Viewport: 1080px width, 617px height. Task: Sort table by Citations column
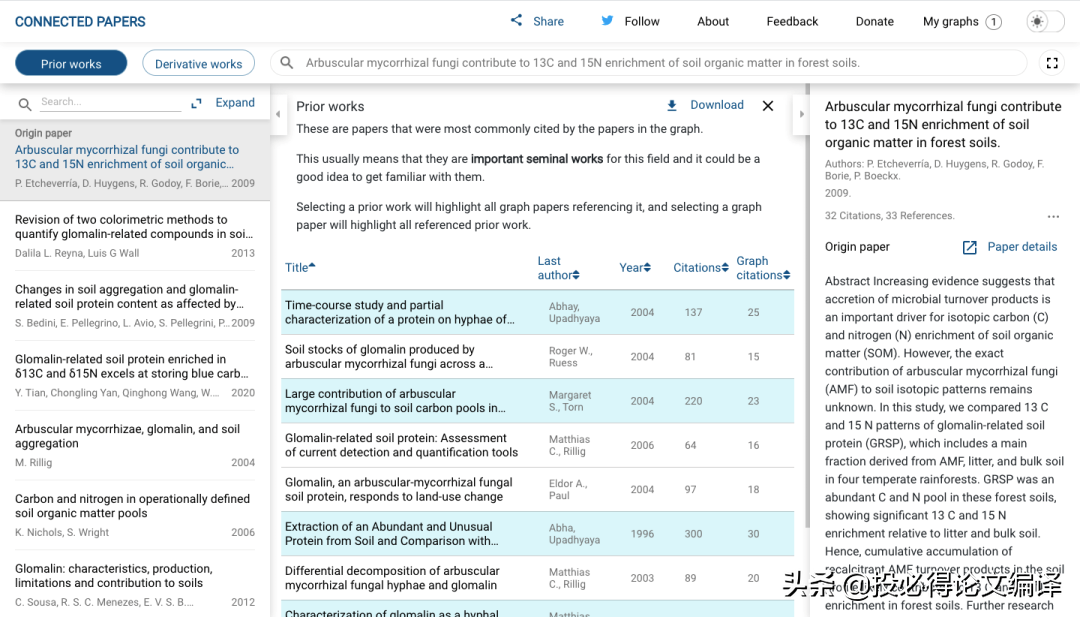pos(700,267)
